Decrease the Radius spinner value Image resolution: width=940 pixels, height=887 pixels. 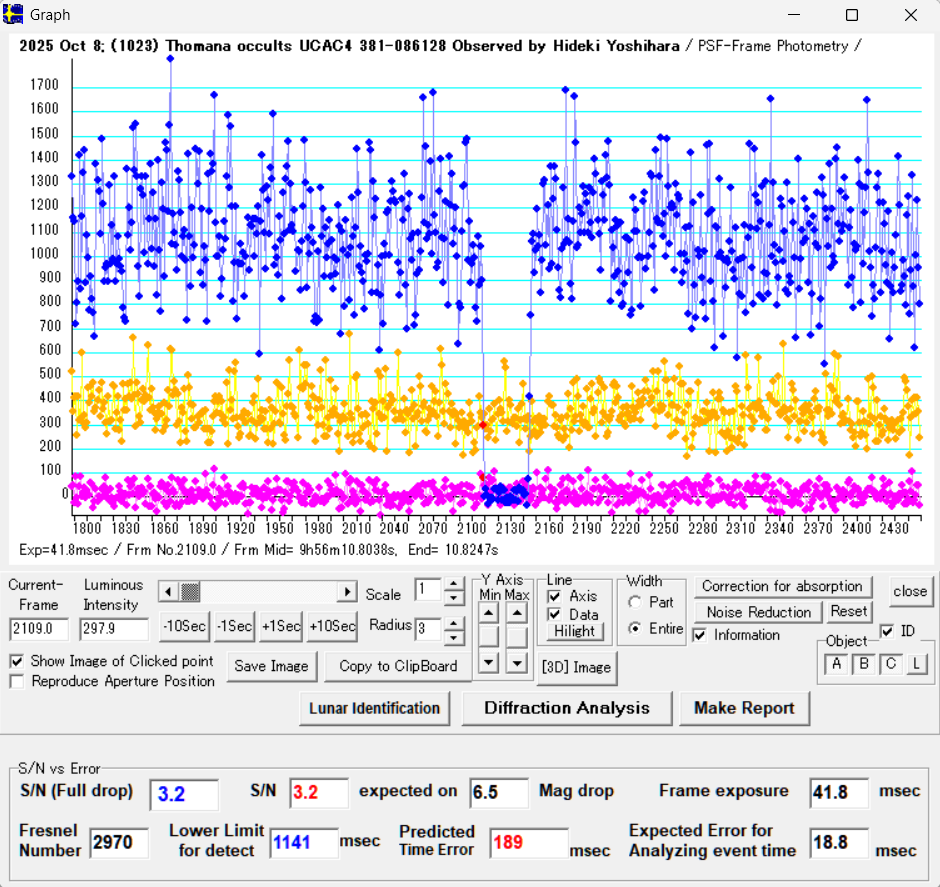click(454, 637)
